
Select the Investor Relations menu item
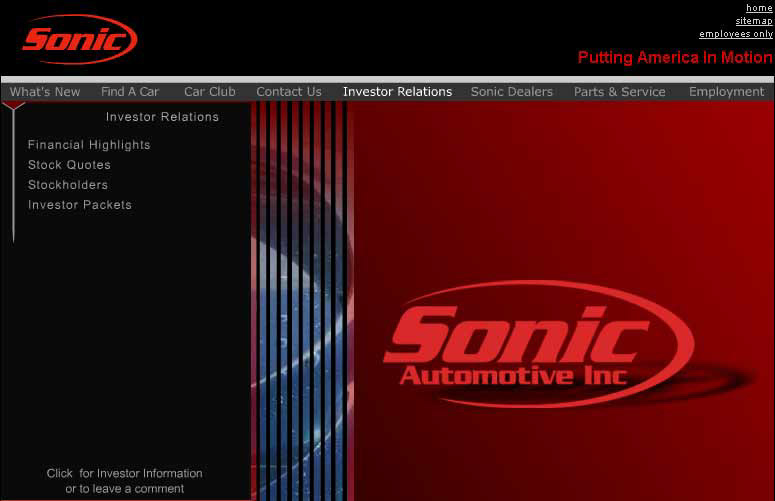tap(397, 92)
